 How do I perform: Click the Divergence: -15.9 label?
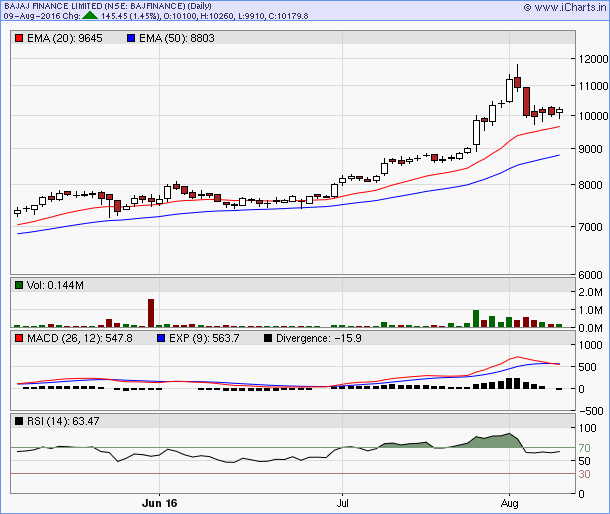[x=319, y=338]
